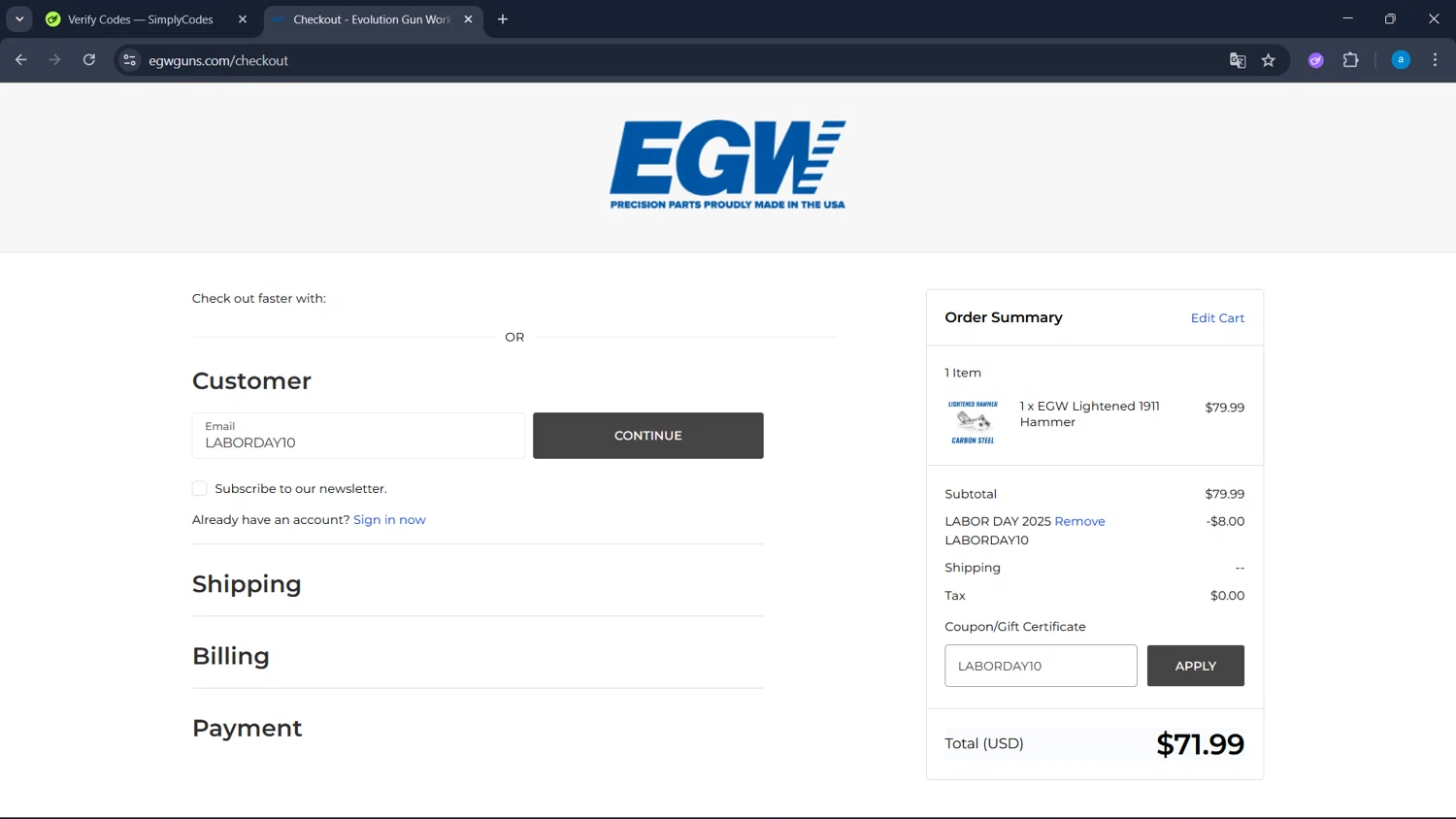Focus the egwguns.com/checkout address bar
The image size is (1456, 819).
click(x=679, y=60)
